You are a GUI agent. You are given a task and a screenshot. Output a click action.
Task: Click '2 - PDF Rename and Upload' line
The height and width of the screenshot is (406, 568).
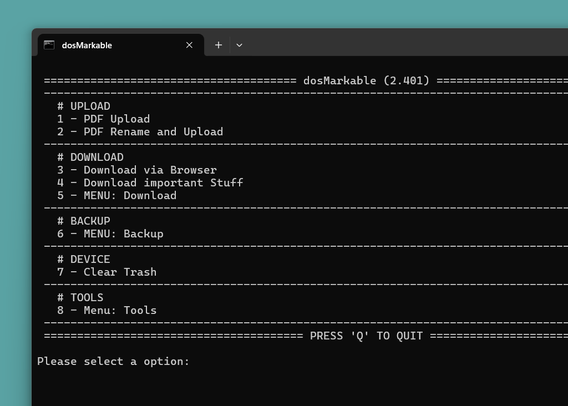tap(140, 131)
